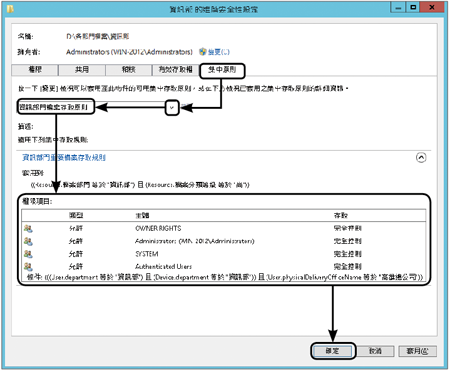Click the user icon for SYSTEM row

coord(28,254)
